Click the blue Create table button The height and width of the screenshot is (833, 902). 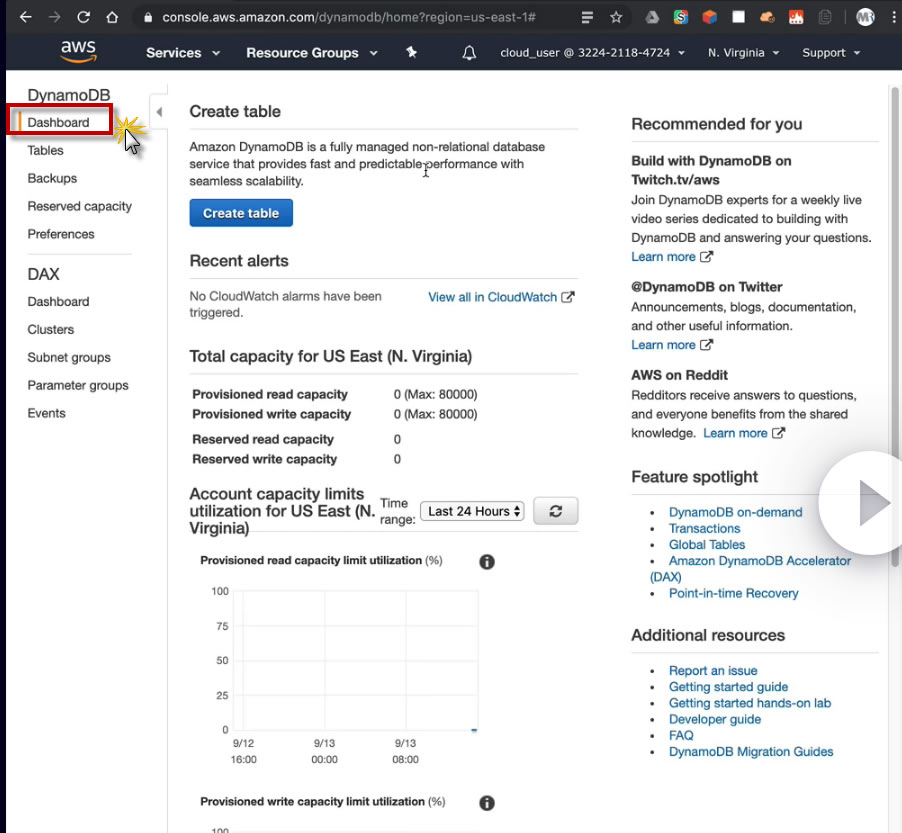coord(241,213)
